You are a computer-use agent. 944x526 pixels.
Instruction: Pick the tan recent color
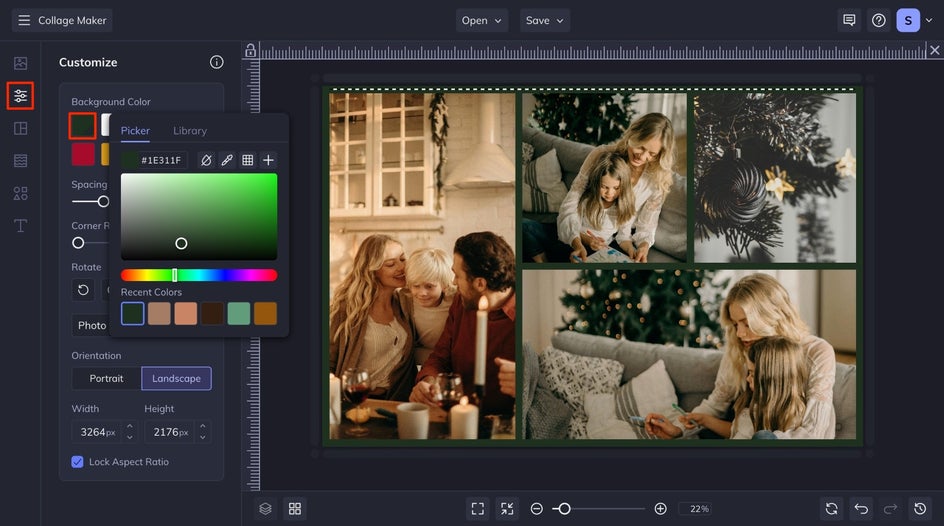(159, 314)
